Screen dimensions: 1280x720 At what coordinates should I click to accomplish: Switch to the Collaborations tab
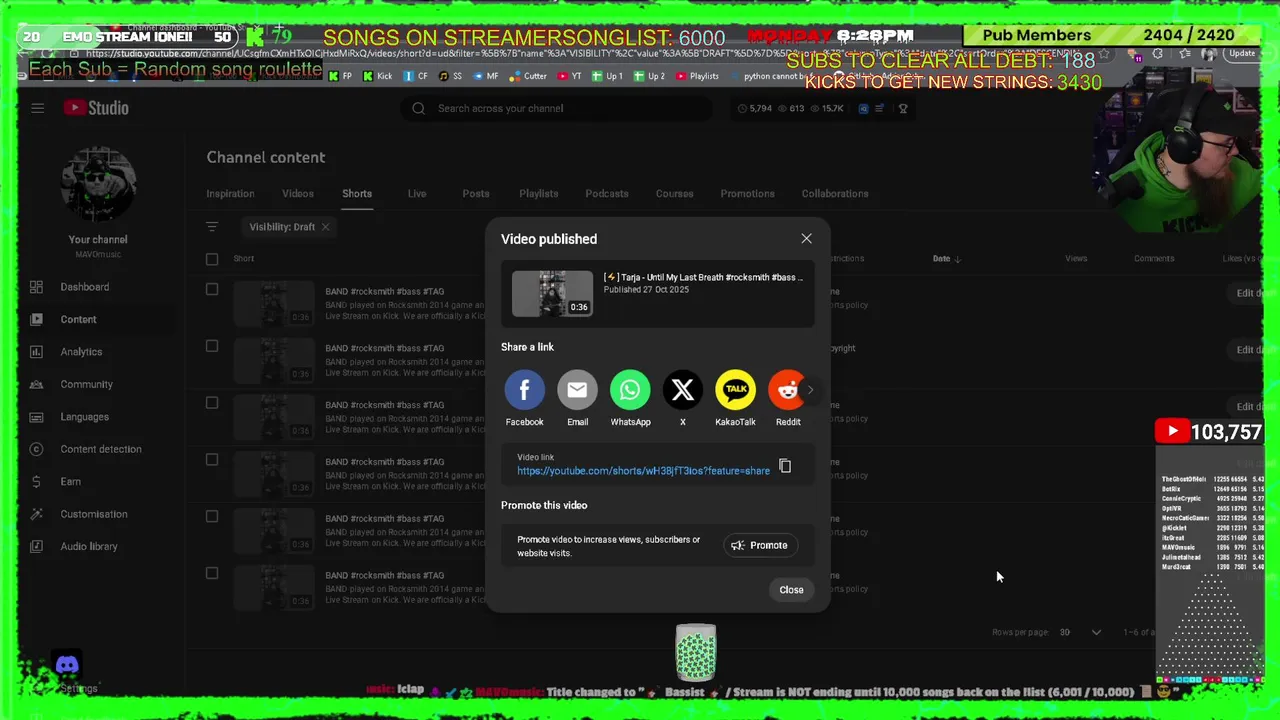835,194
